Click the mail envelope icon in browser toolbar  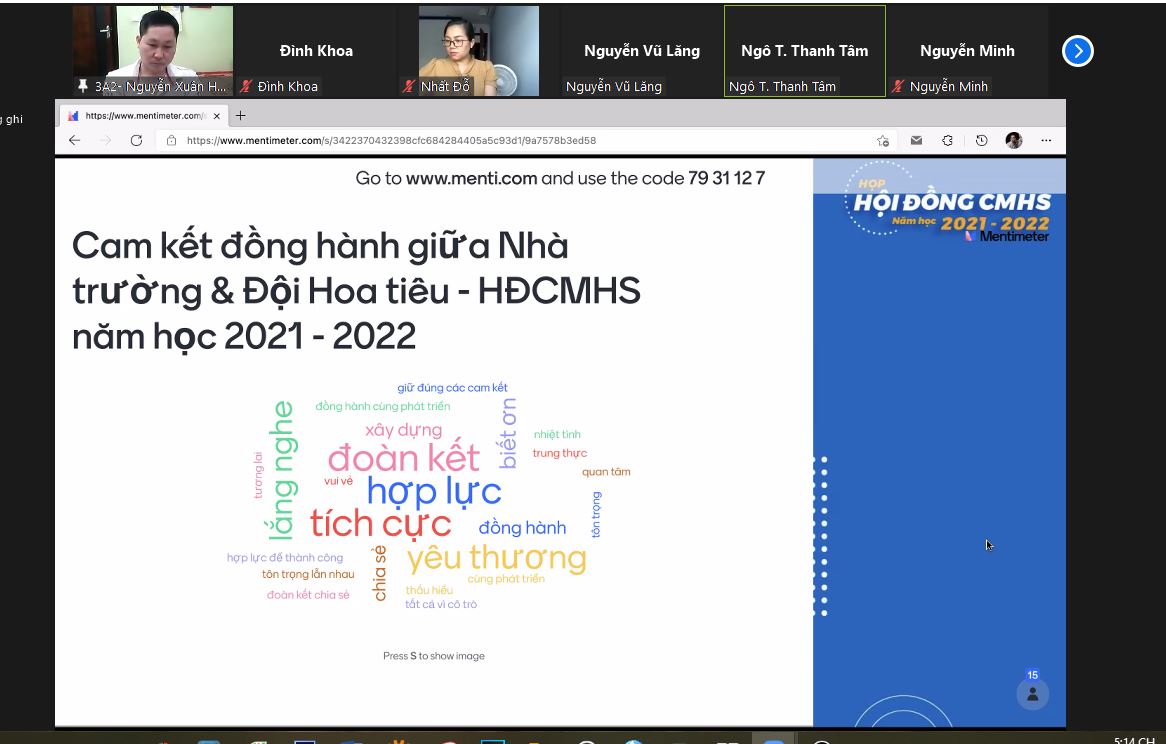pos(916,141)
